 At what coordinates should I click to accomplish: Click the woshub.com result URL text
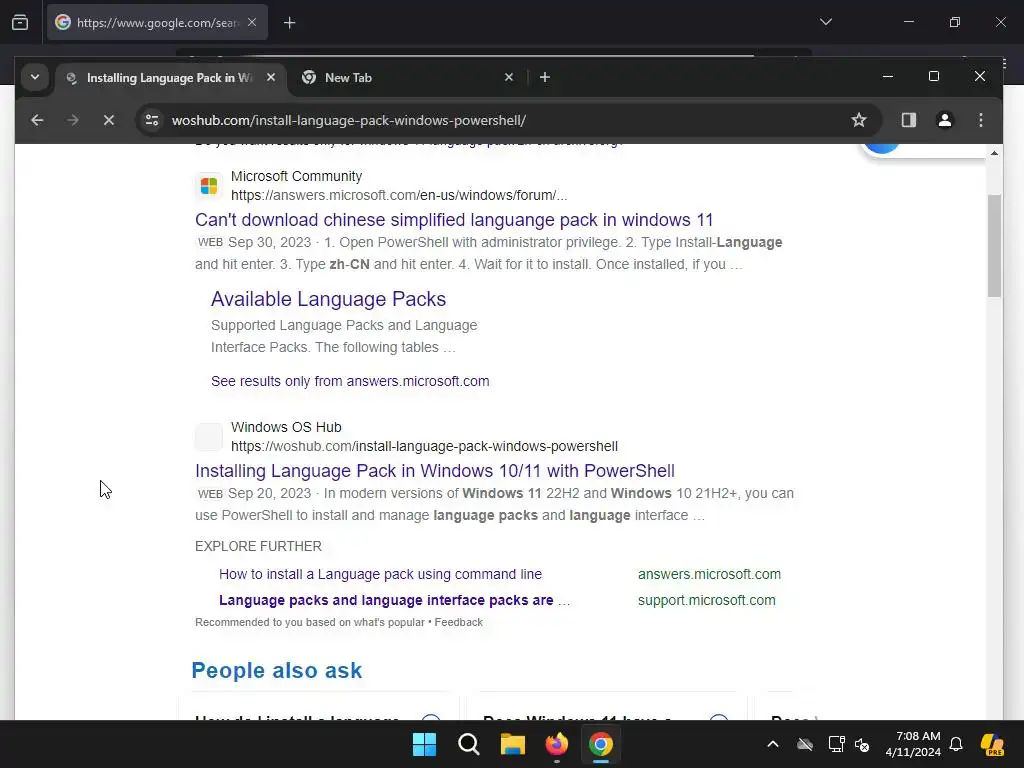click(x=424, y=446)
